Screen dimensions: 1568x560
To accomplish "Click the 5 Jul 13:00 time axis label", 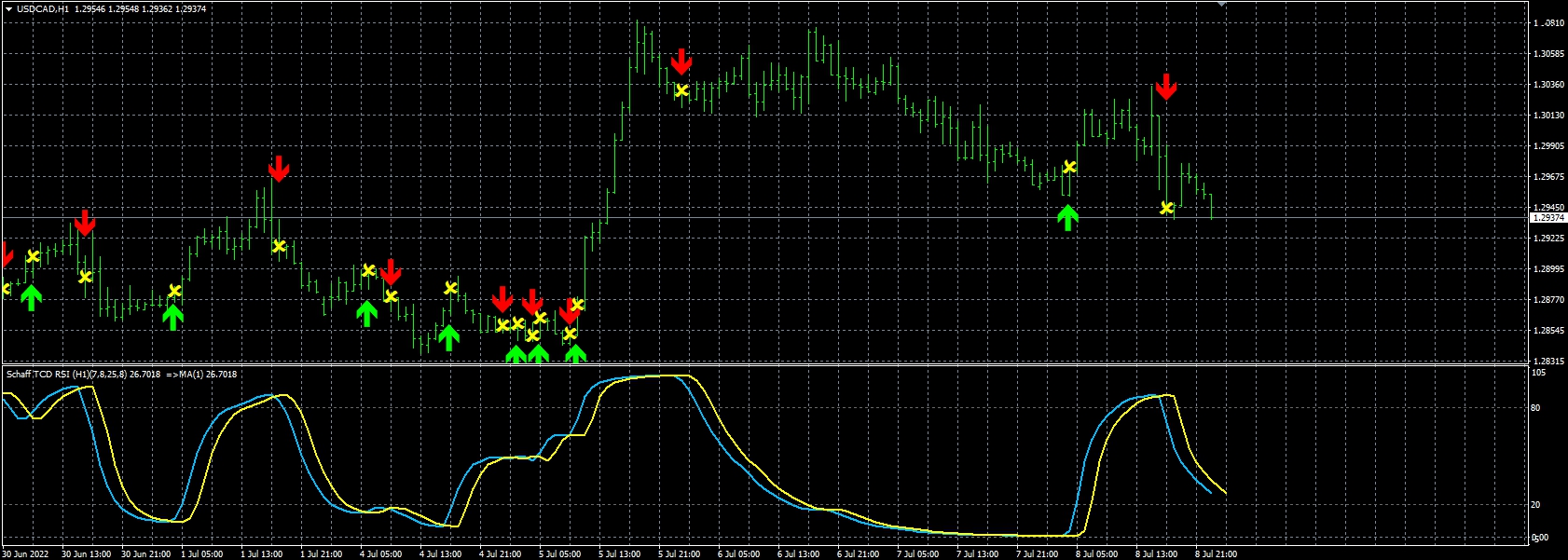I will click(620, 553).
